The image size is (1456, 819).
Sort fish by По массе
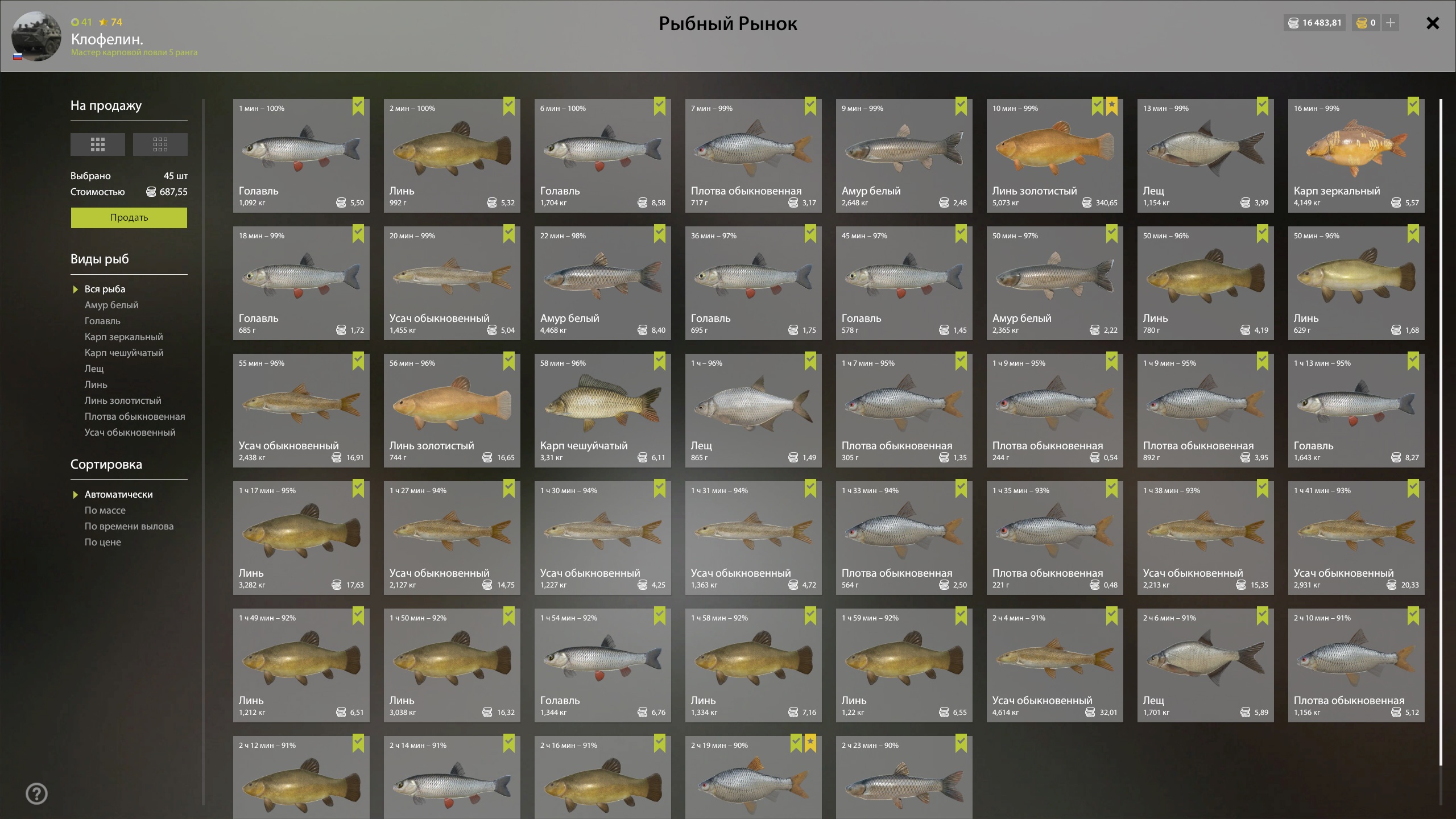coord(105,510)
